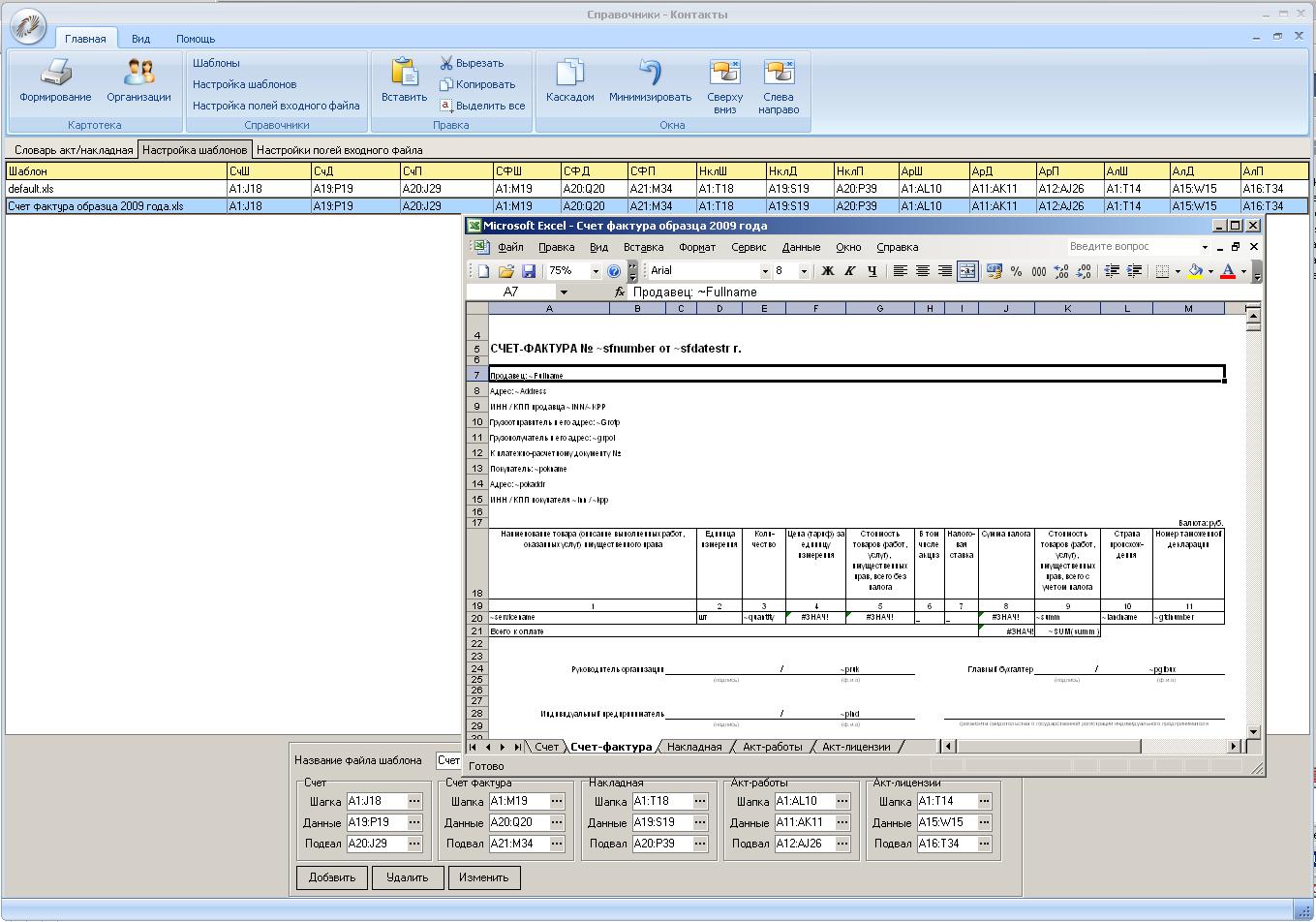Toggle italic (К) formatting in Excel

[849, 271]
